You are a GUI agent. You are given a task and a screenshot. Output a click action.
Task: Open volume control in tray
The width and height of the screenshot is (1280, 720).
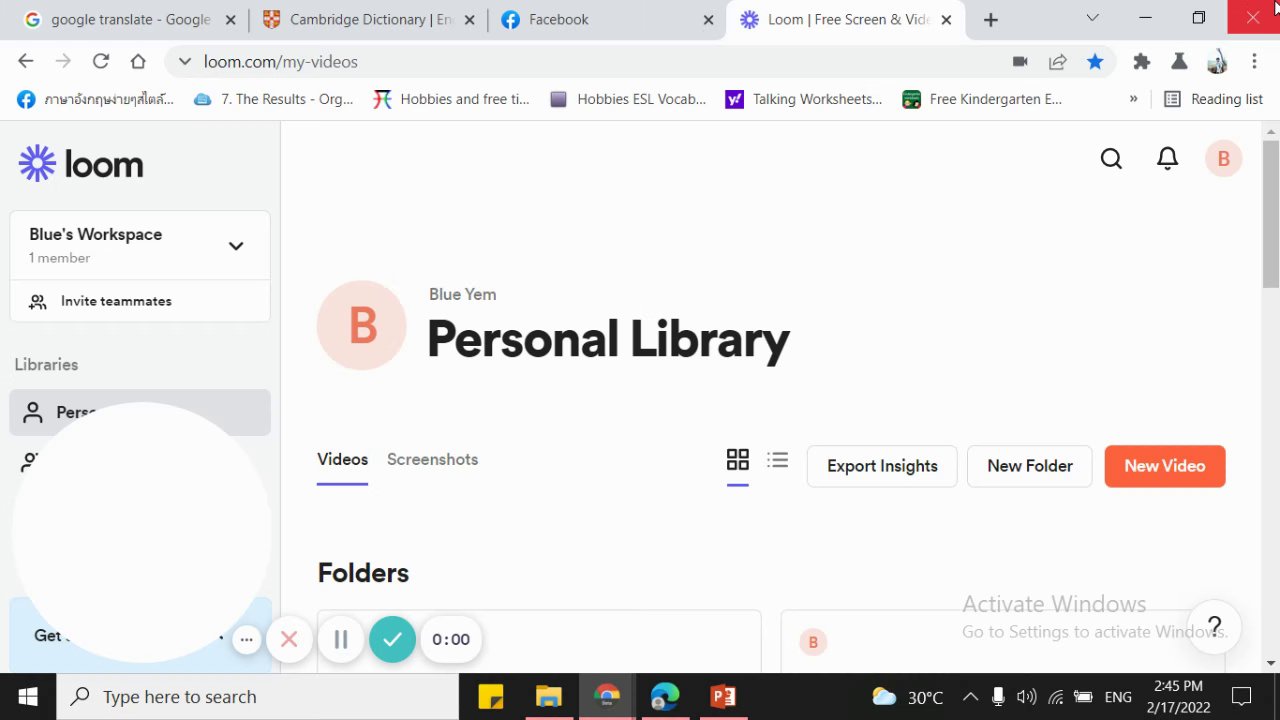[x=1026, y=697]
